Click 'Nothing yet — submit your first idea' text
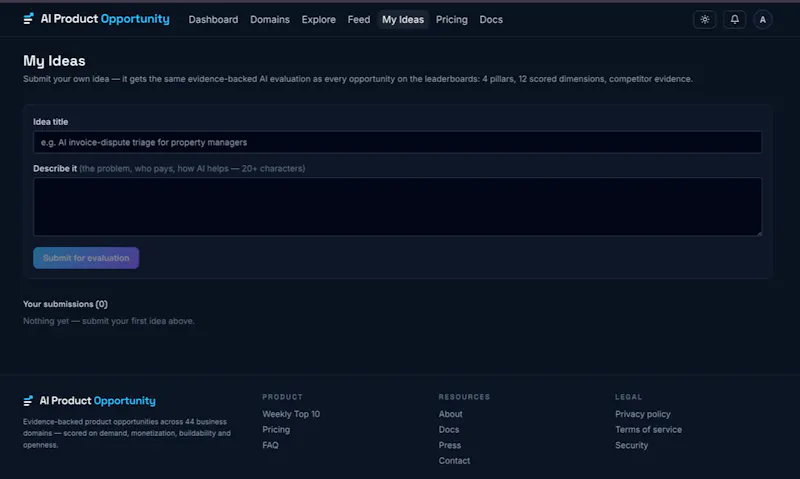Image resolution: width=800 pixels, height=479 pixels. (109, 321)
